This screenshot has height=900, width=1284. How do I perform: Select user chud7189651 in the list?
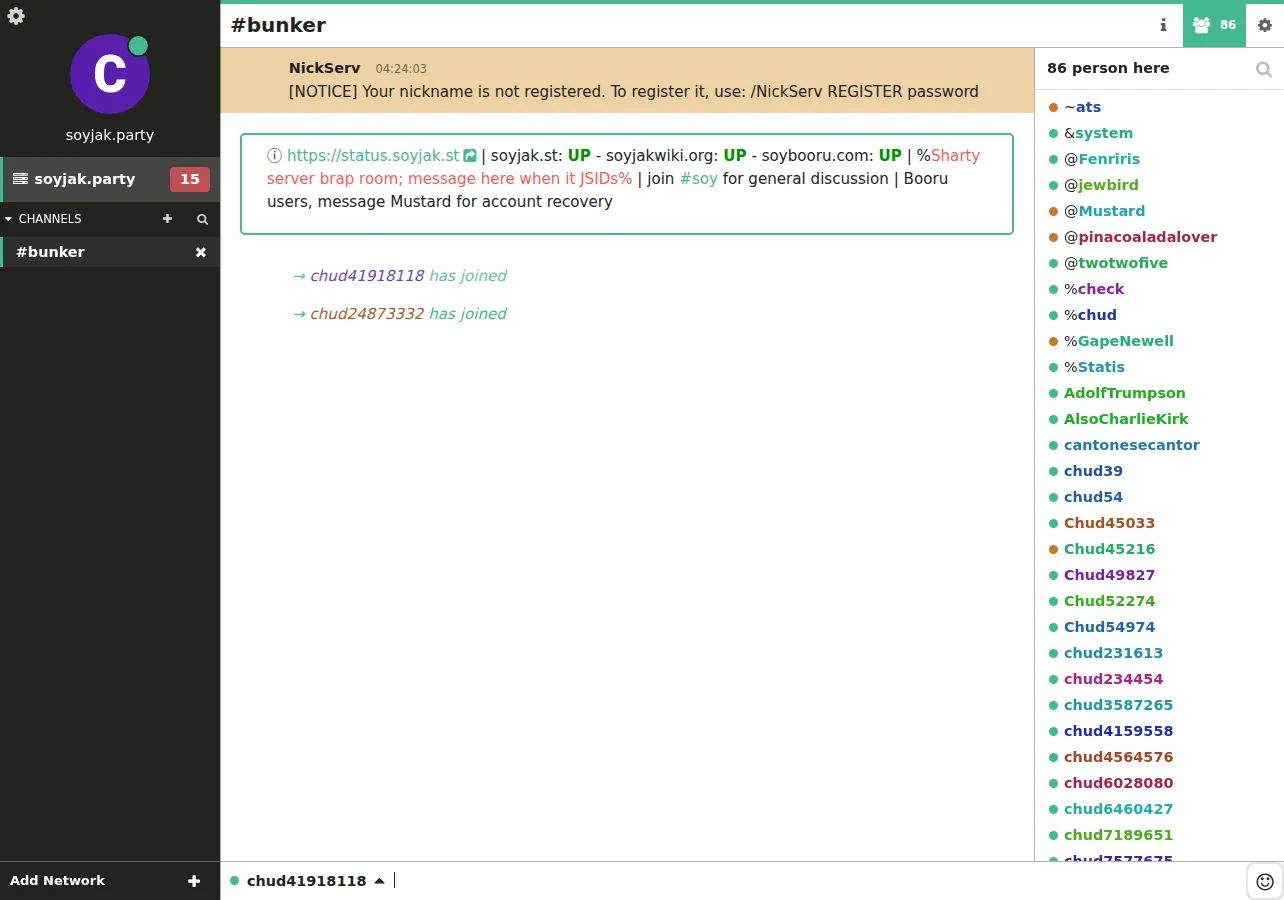(1118, 835)
